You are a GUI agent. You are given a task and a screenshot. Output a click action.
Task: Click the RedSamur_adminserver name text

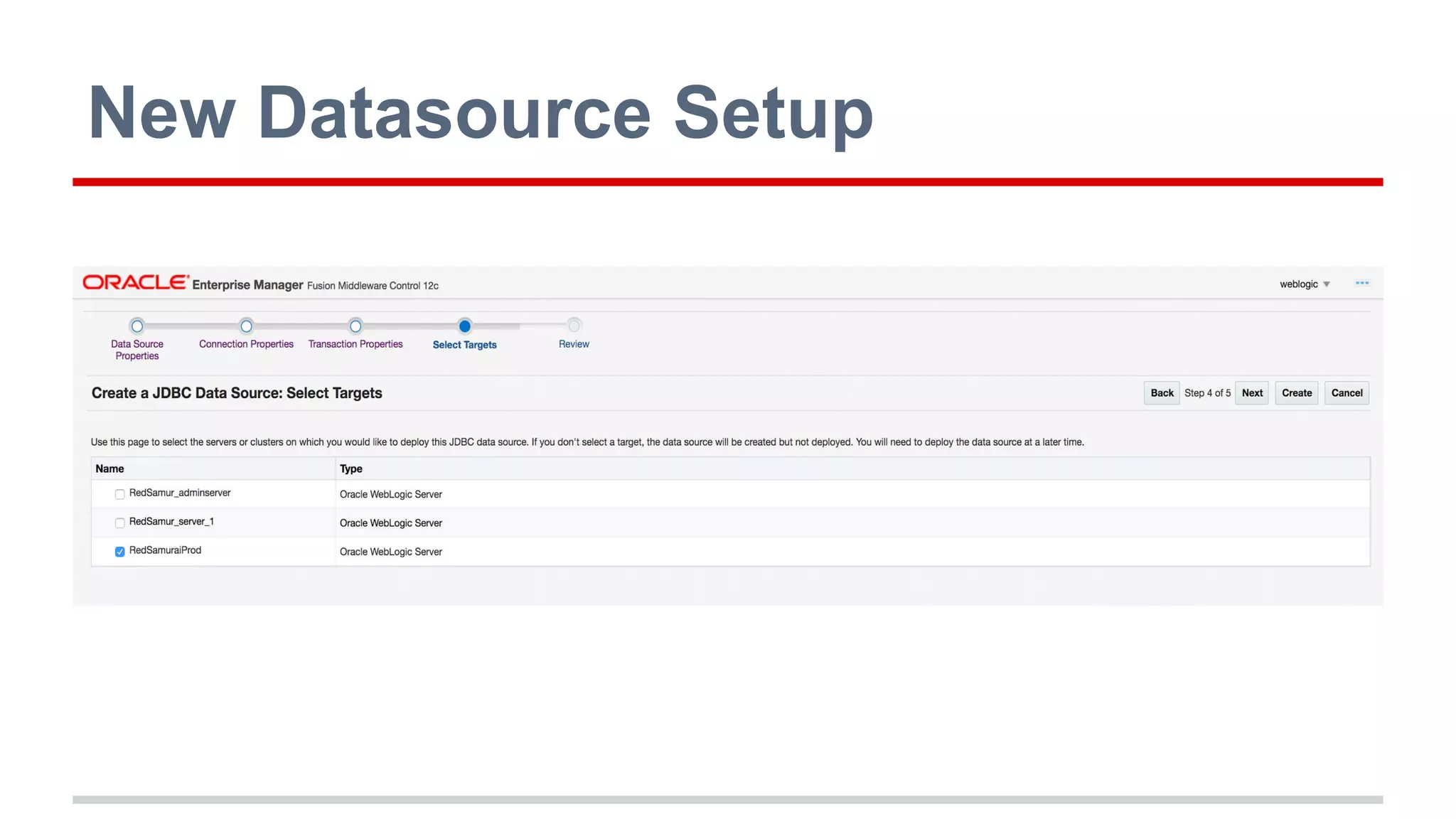180,493
